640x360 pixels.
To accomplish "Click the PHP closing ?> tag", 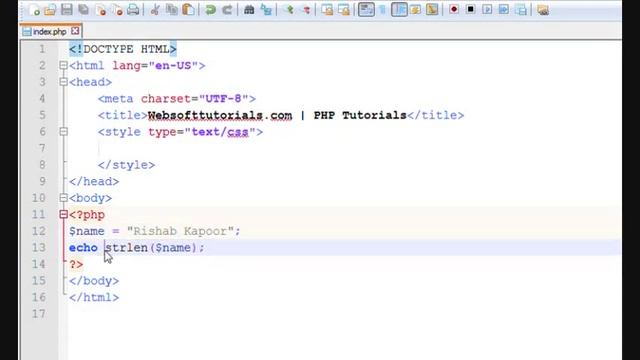I will (x=76, y=264).
